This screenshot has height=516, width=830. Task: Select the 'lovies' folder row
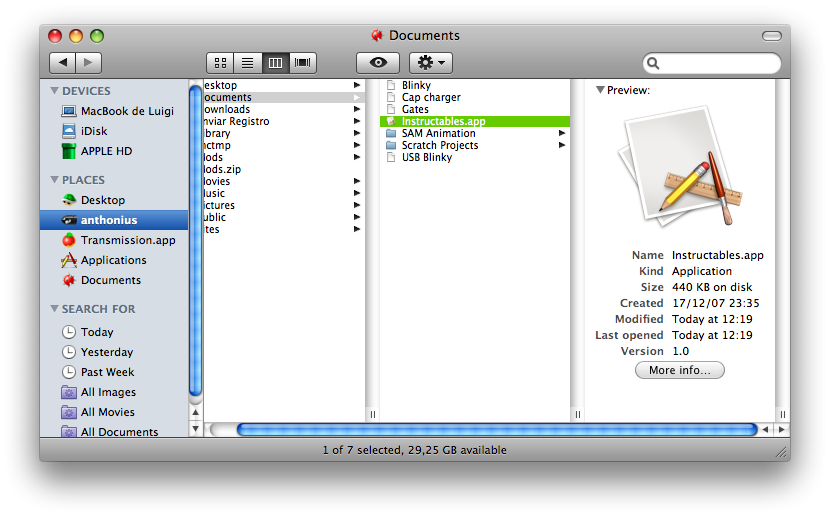coord(284,181)
